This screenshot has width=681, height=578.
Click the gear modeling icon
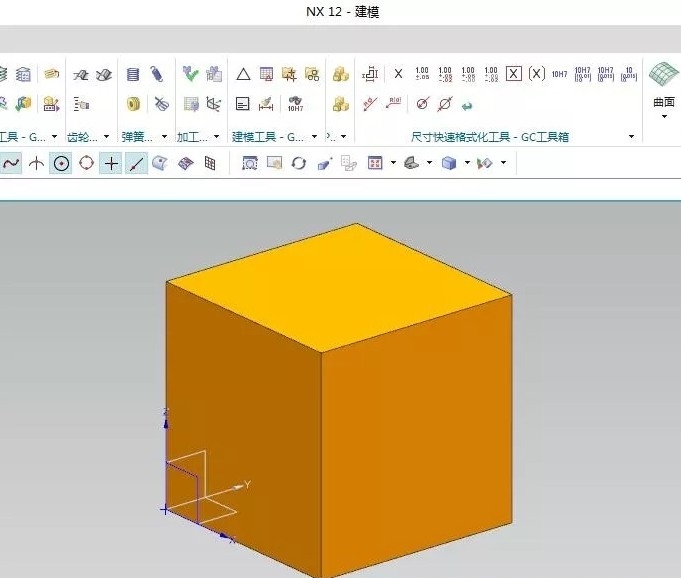pos(81,75)
